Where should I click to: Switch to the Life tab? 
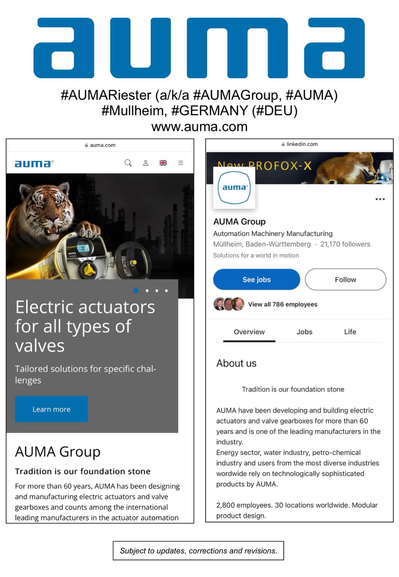coord(350,332)
